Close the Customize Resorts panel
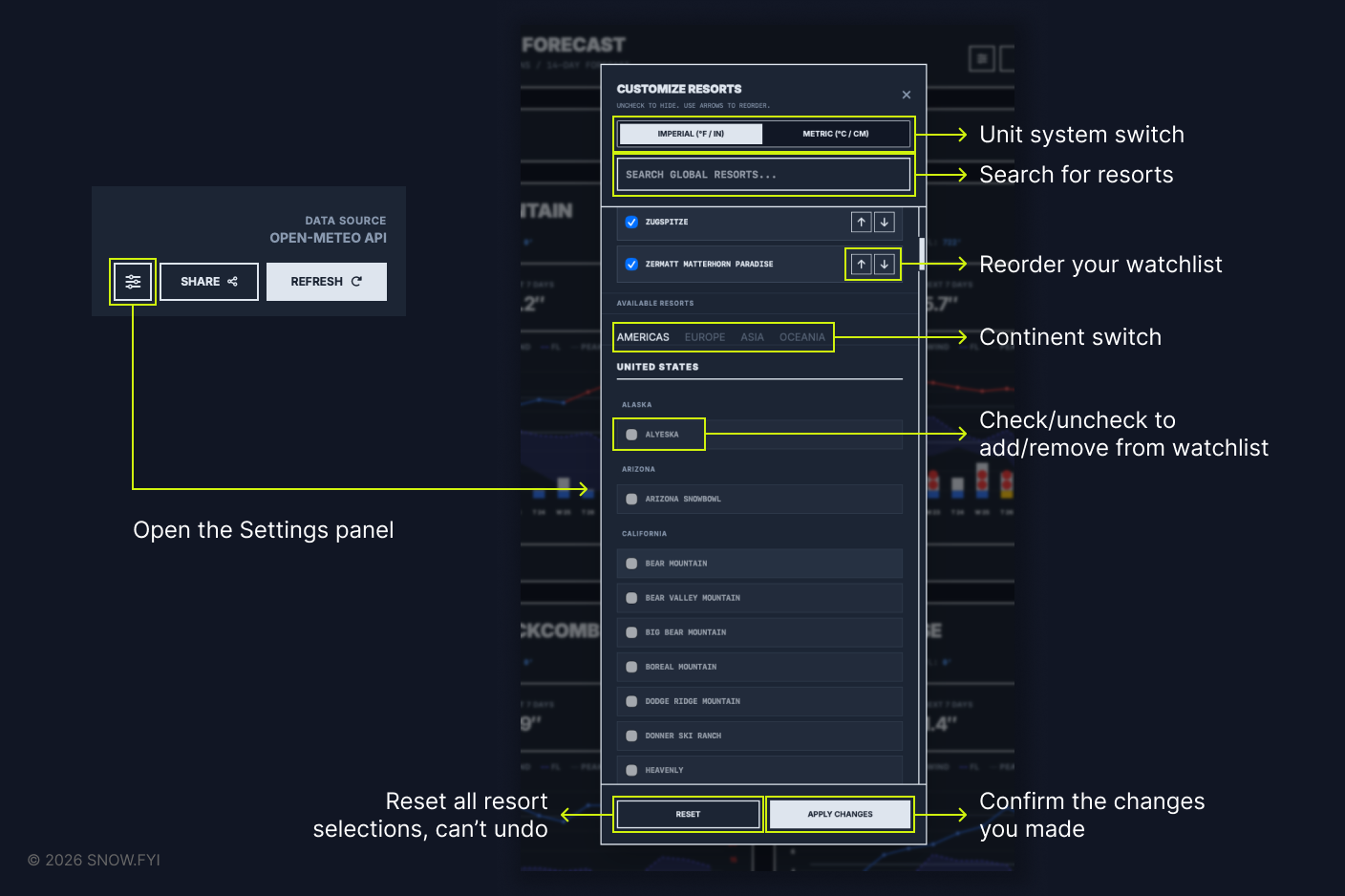 [906, 95]
